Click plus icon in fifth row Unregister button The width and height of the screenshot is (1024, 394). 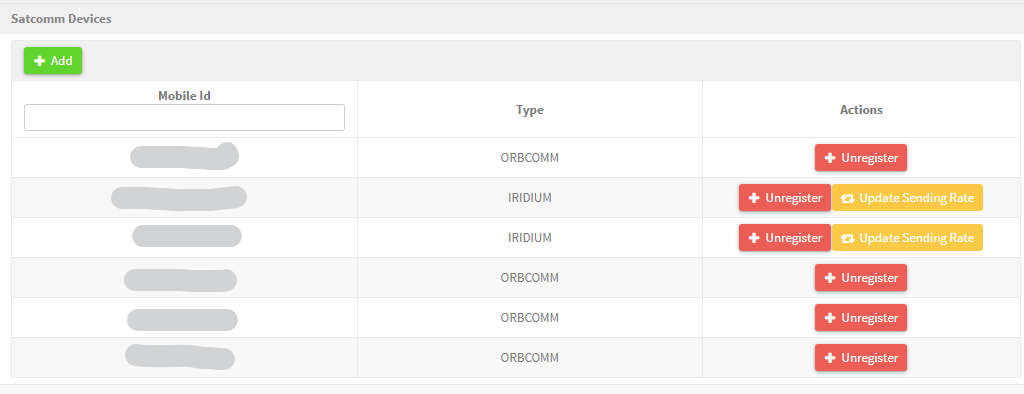pyautogui.click(x=831, y=318)
